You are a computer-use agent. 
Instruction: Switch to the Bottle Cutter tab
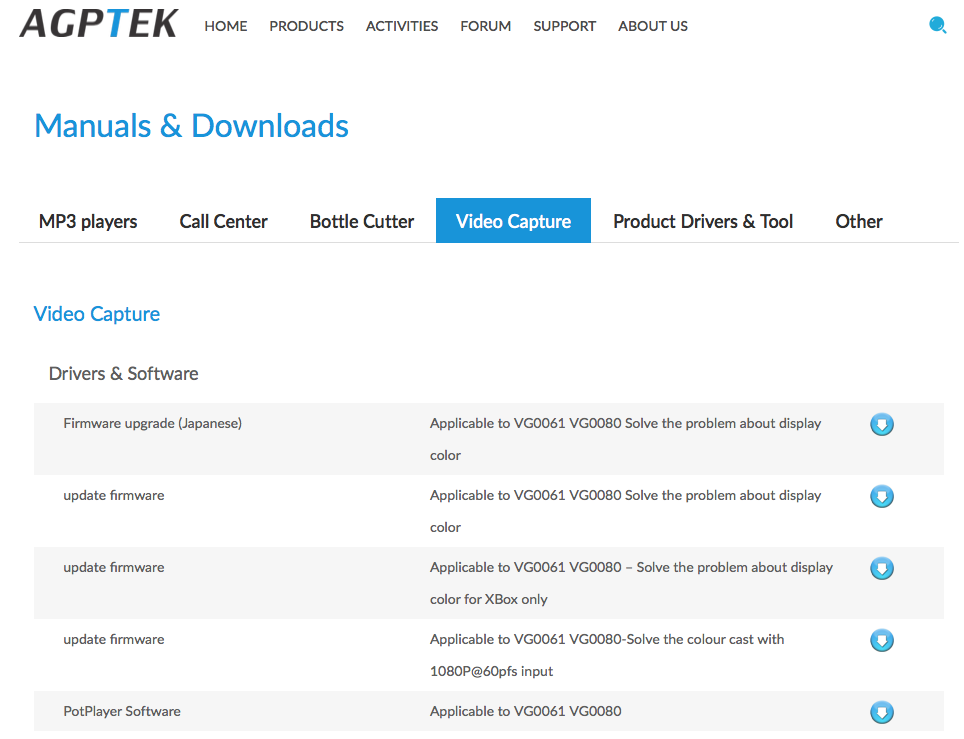(x=361, y=221)
